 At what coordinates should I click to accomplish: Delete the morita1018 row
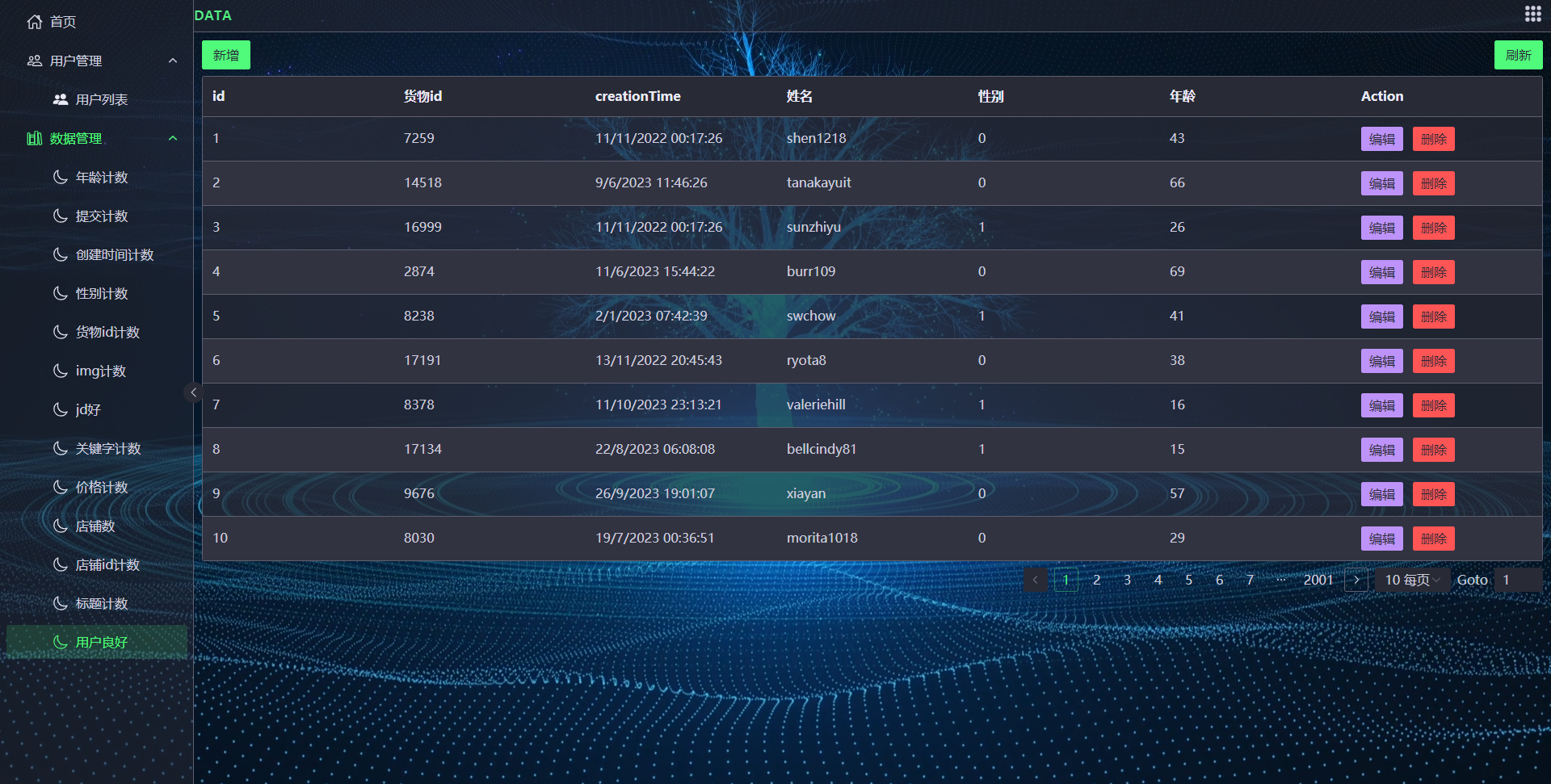tap(1434, 539)
